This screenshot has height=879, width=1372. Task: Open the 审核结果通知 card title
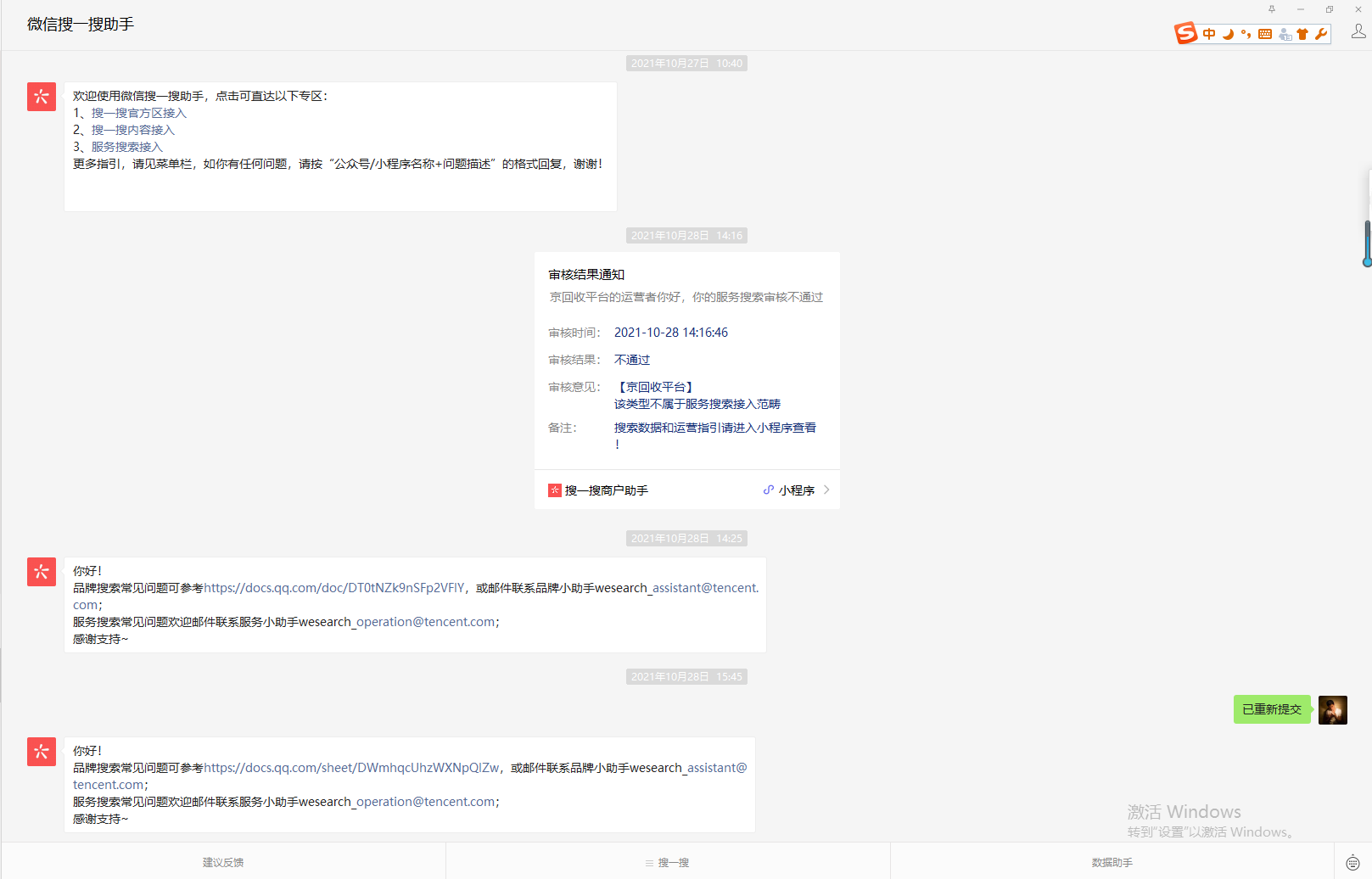[586, 275]
